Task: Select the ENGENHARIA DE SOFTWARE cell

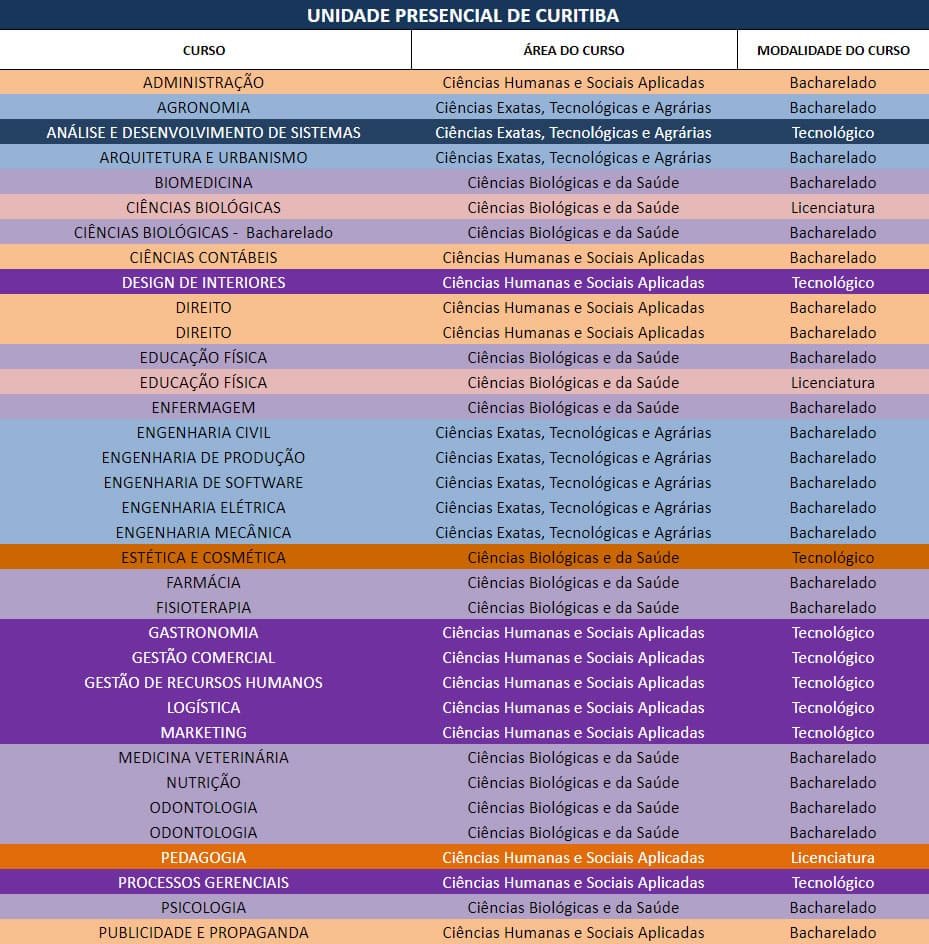Action: (x=204, y=483)
